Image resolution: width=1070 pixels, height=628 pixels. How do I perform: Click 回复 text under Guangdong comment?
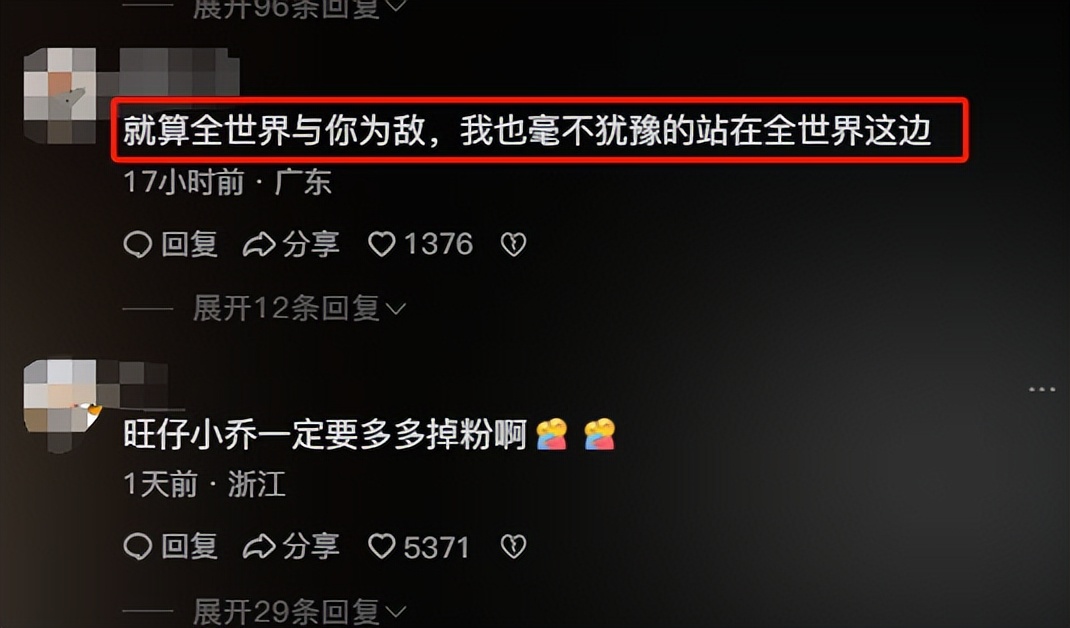coord(190,244)
